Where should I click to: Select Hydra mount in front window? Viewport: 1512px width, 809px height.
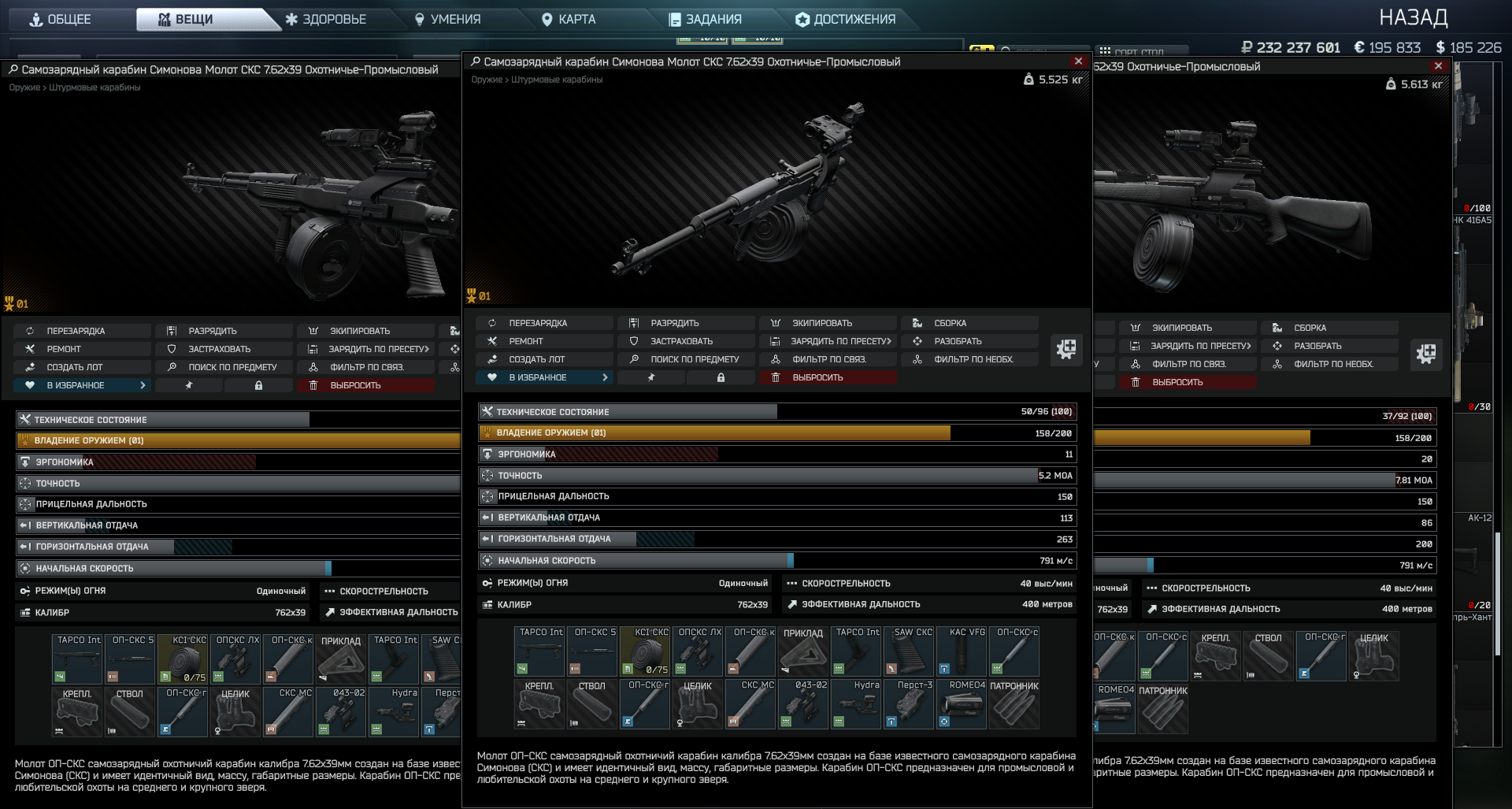tap(856, 704)
